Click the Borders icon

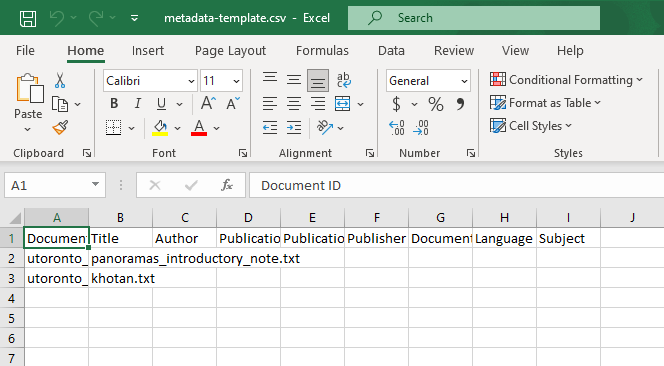tap(113, 128)
